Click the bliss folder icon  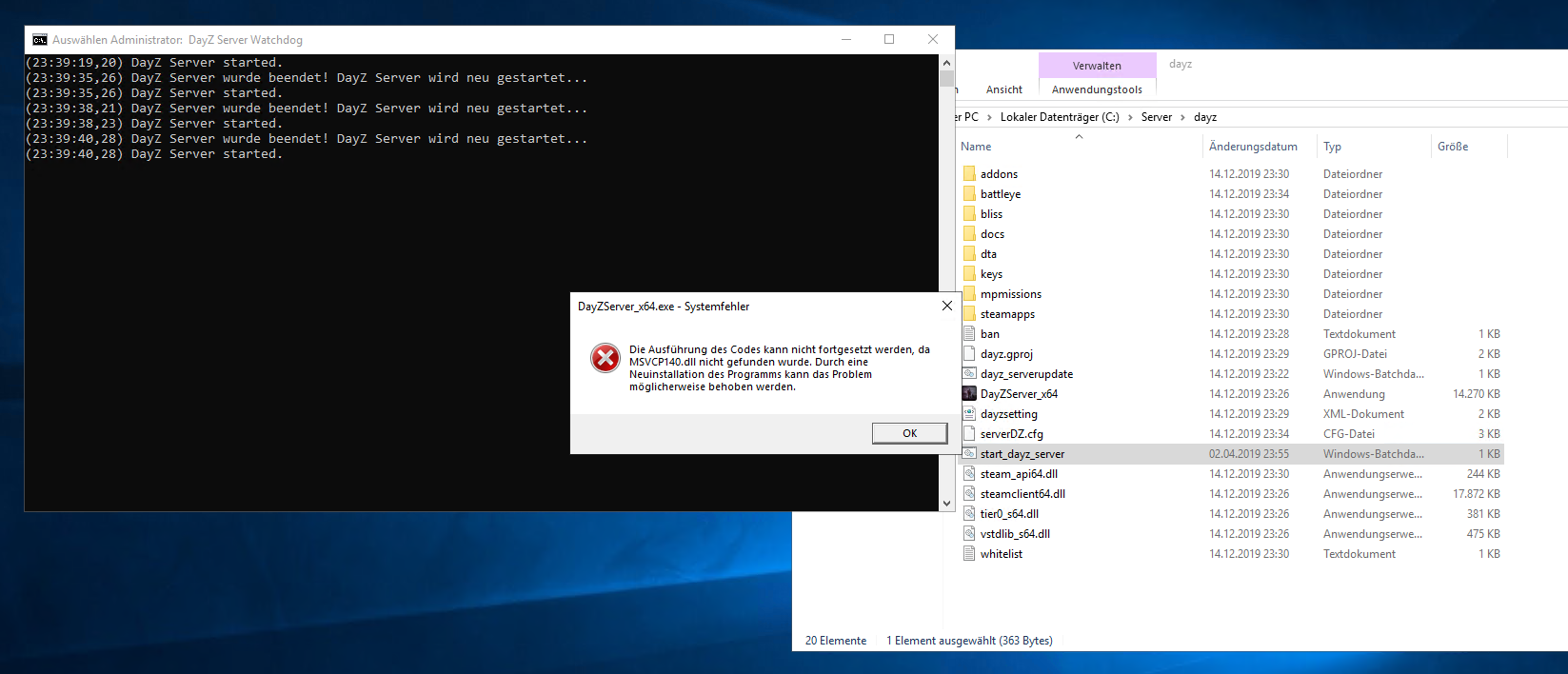click(x=969, y=213)
